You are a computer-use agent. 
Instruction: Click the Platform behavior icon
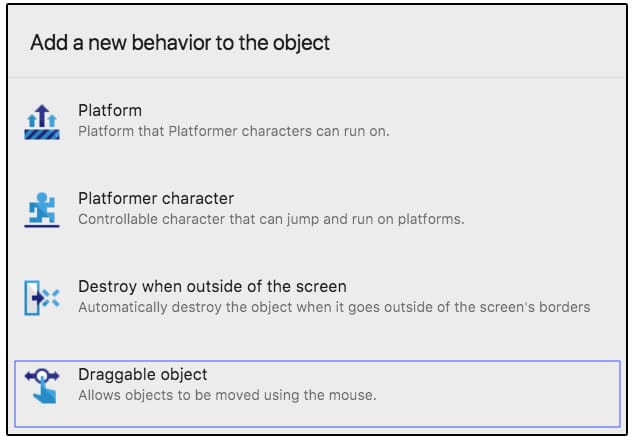click(x=41, y=121)
